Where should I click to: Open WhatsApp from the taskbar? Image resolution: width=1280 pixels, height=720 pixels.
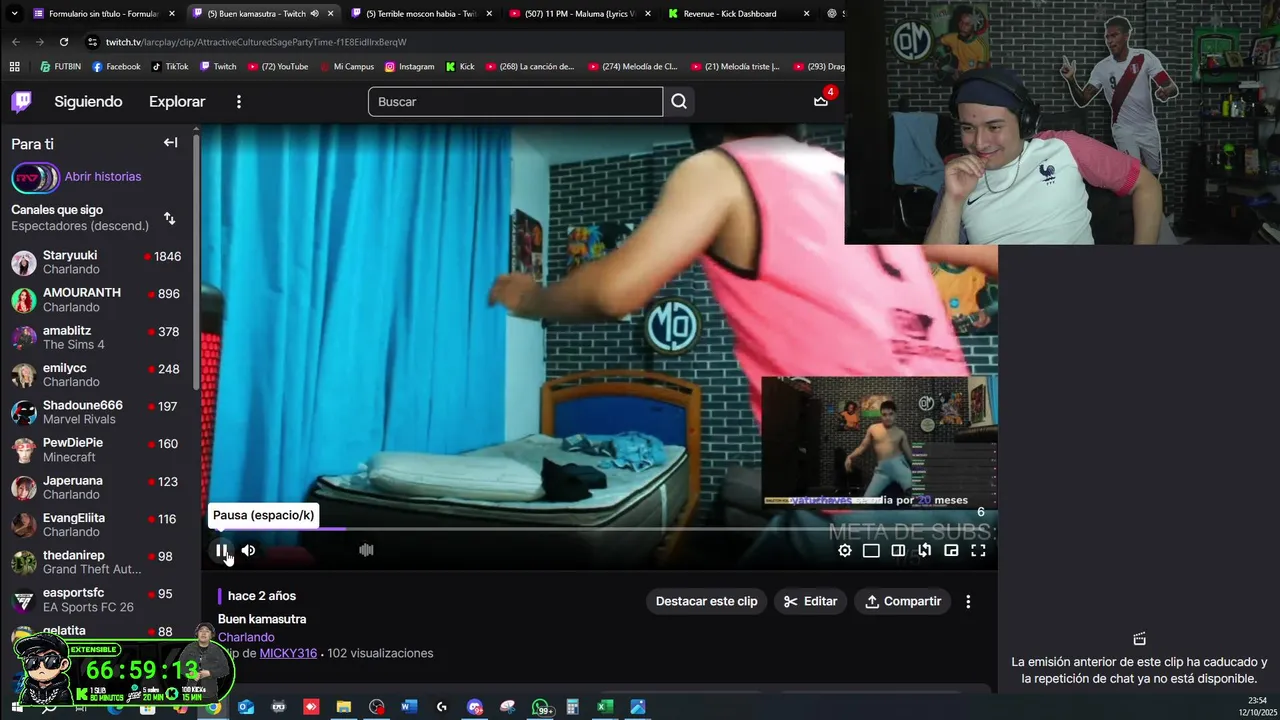click(x=541, y=707)
